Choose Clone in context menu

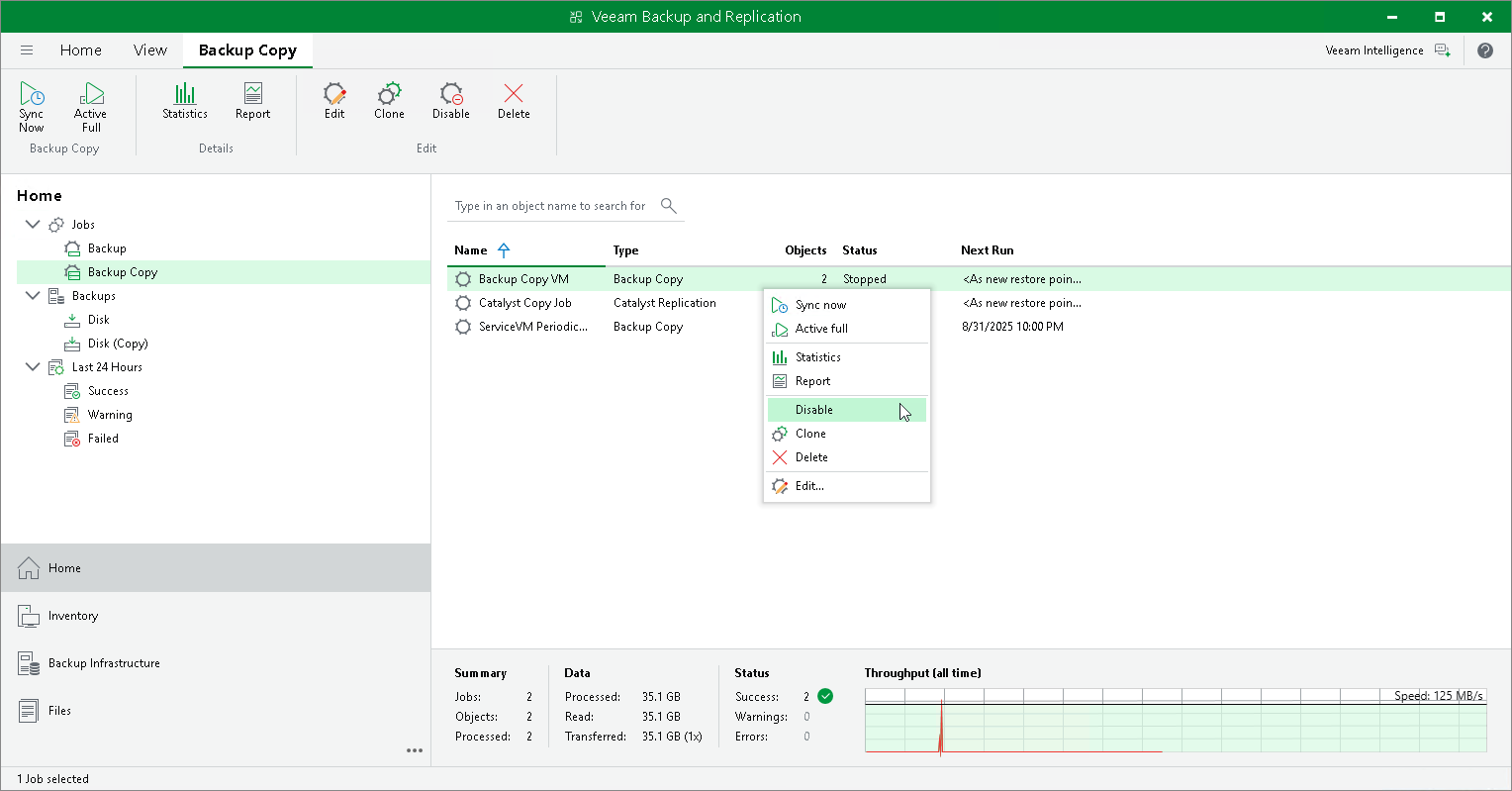847,434
